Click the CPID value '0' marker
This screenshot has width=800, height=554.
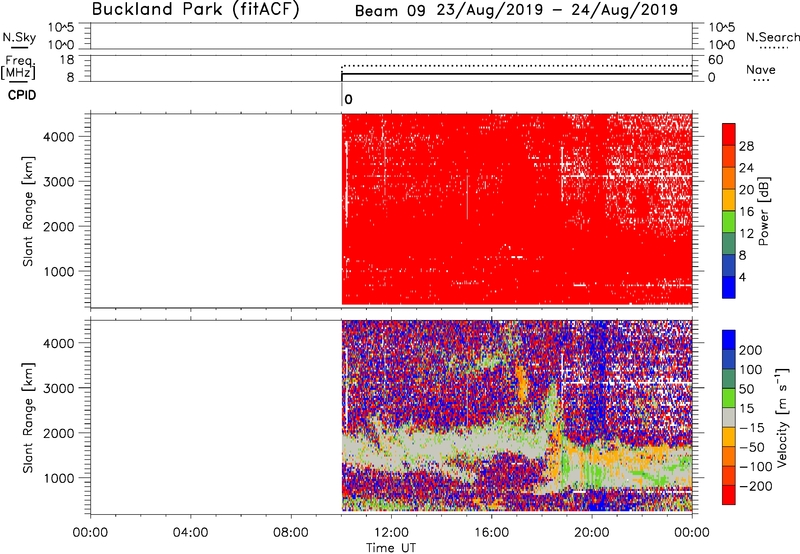(x=348, y=99)
